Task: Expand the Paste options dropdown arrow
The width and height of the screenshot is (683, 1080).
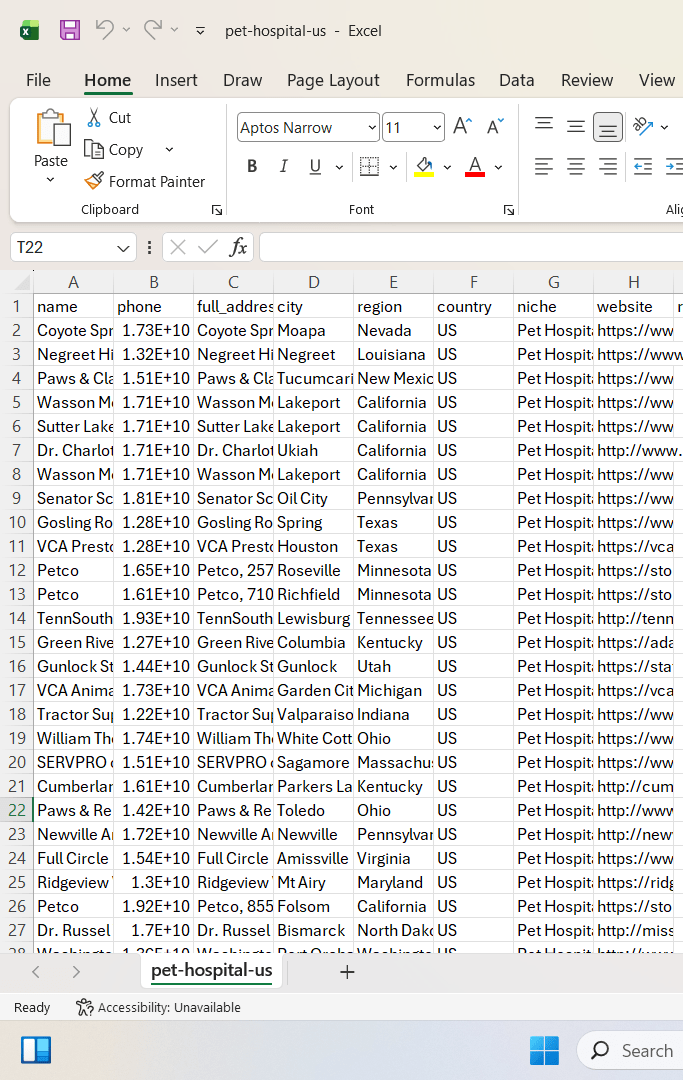Action: coord(50,180)
